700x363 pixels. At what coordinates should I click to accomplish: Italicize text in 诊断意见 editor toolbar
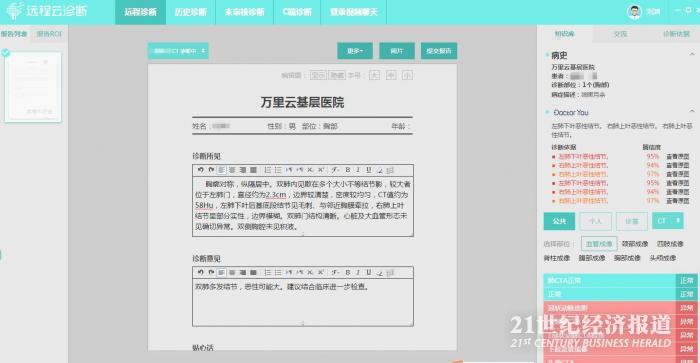coord(358,272)
